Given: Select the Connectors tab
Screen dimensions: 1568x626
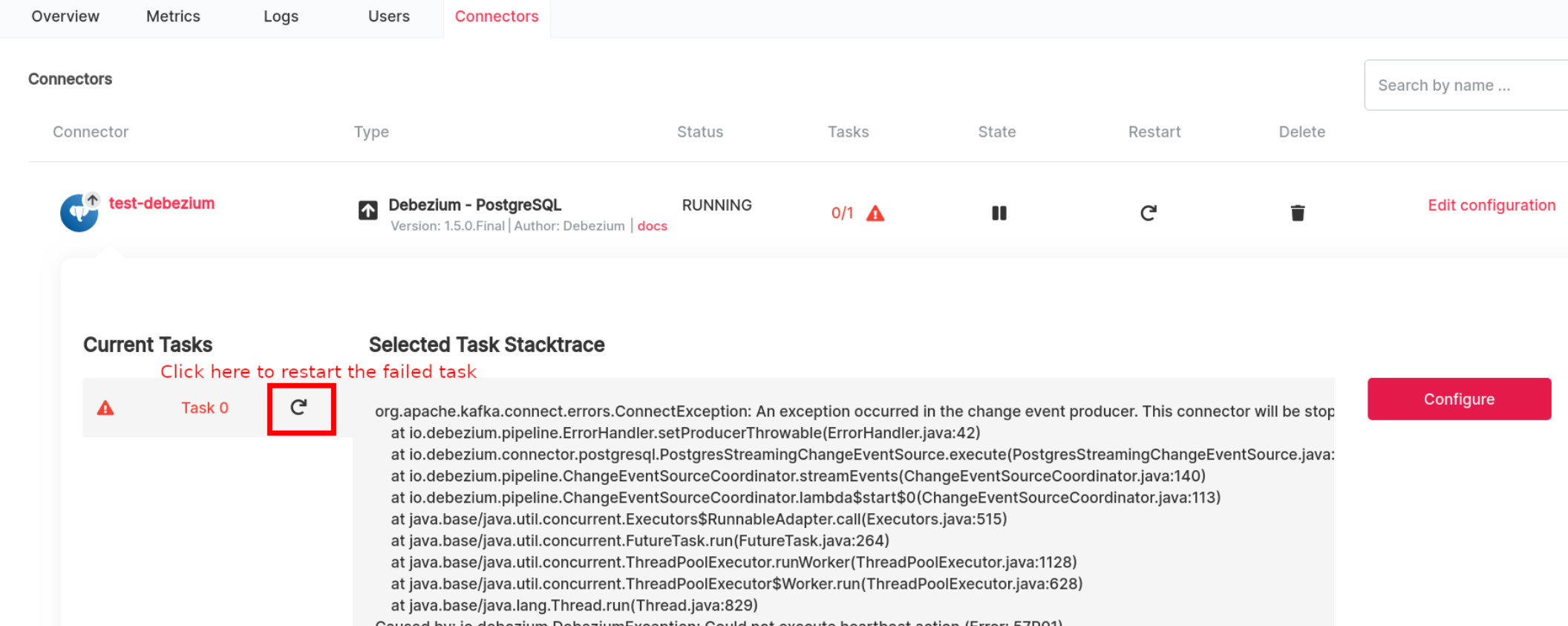Looking at the screenshot, I should pyautogui.click(x=497, y=16).
